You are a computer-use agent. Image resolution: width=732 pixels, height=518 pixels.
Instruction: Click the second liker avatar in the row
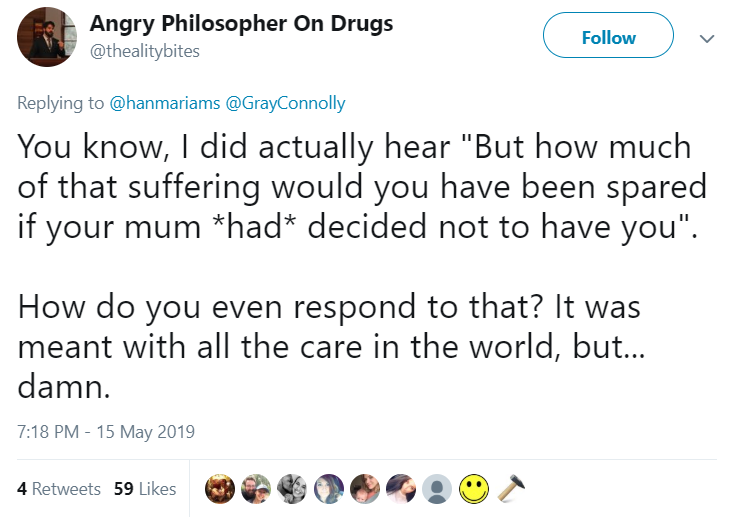click(257, 489)
